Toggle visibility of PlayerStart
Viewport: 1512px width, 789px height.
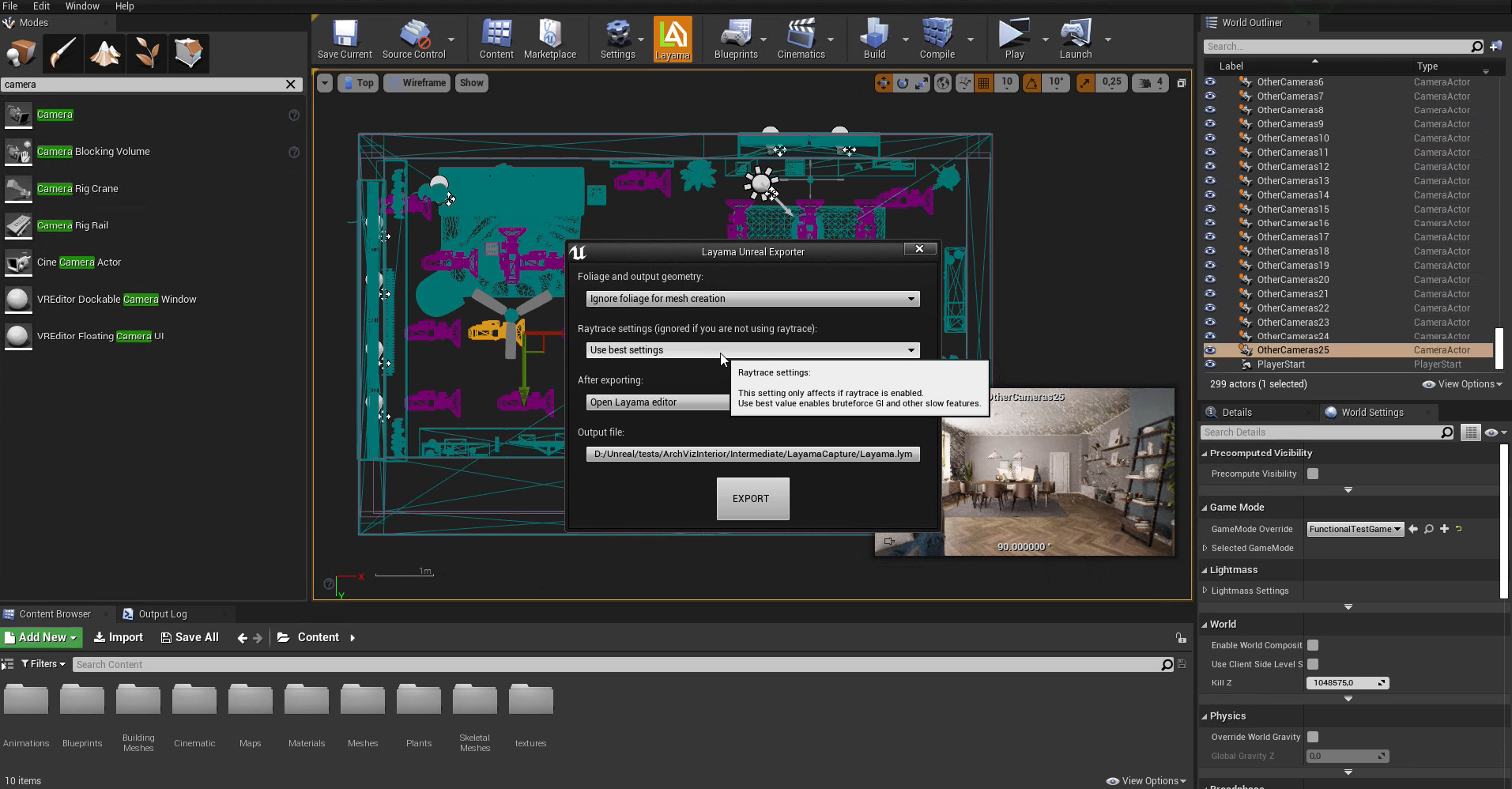1210,364
